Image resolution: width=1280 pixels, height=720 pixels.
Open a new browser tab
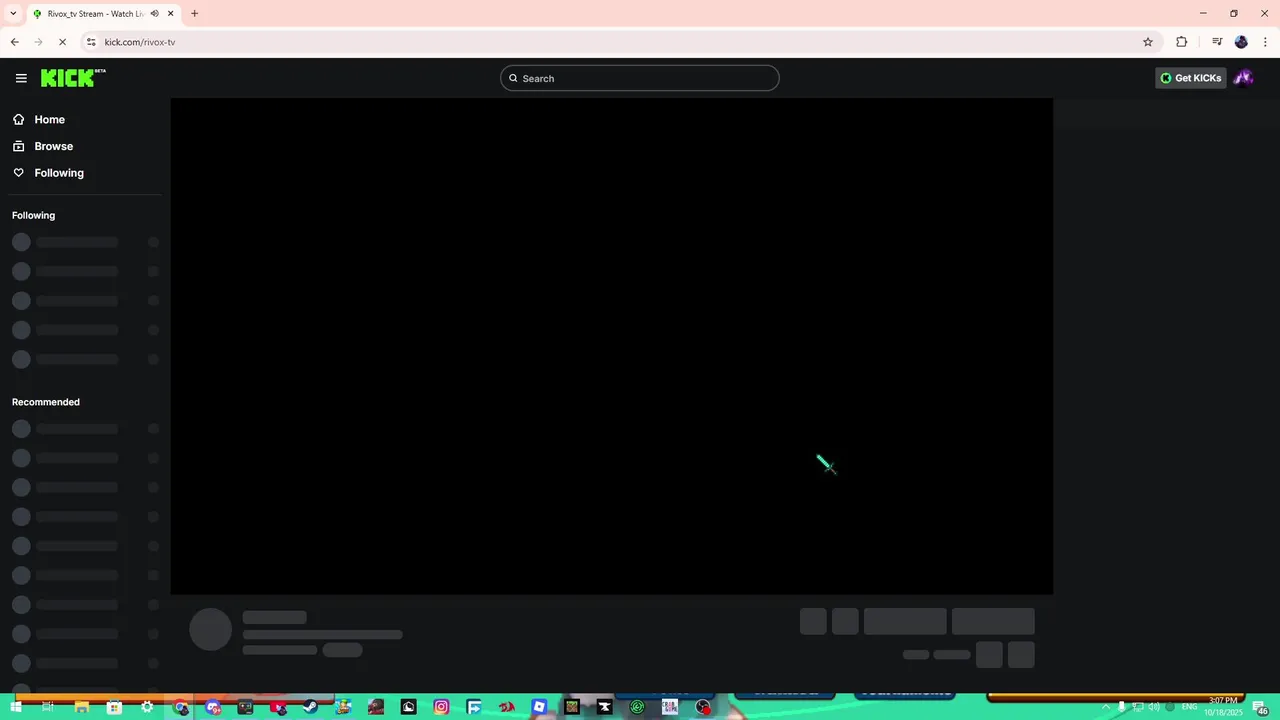194,14
